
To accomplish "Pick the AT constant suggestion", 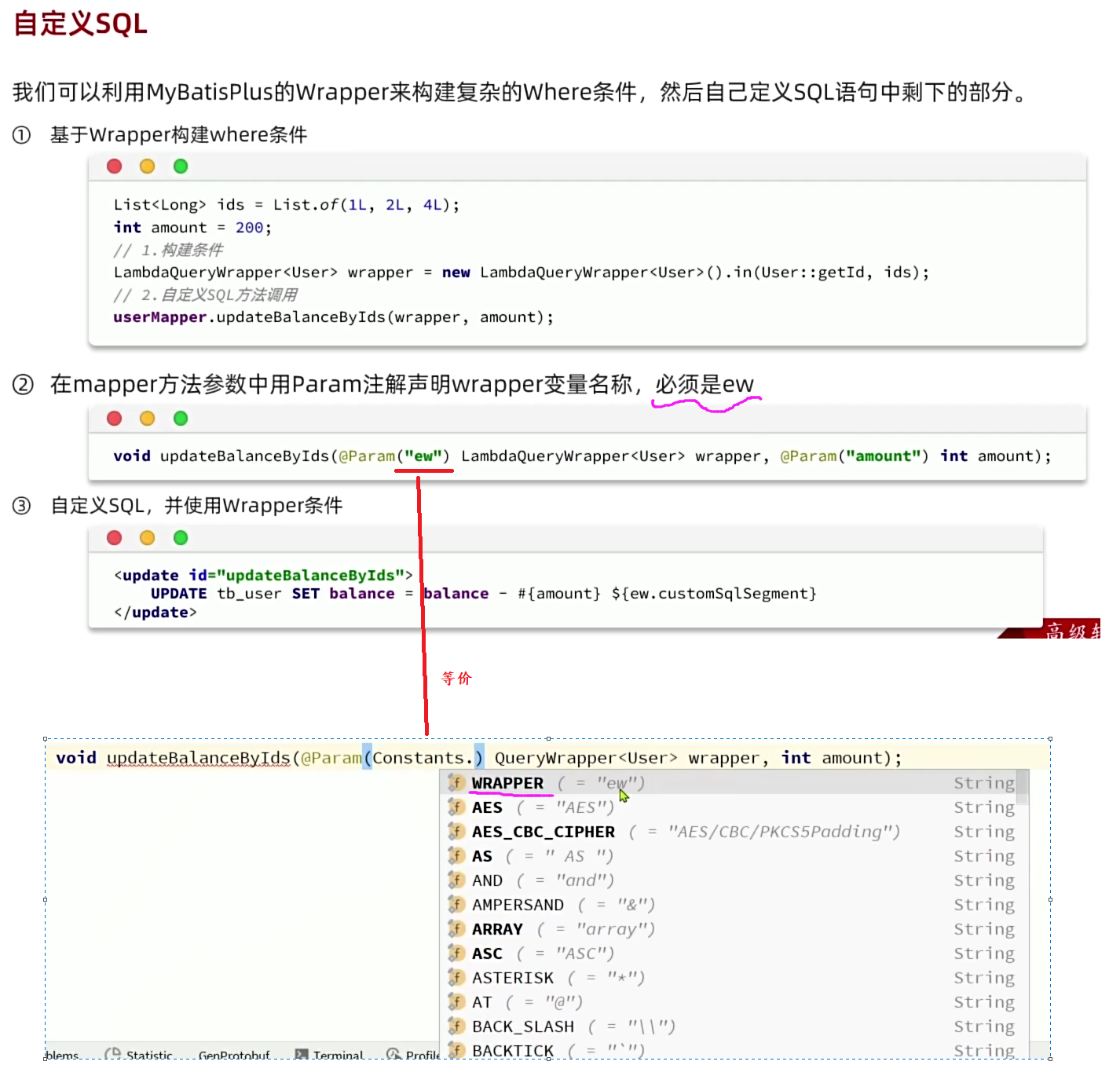I will pyautogui.click(x=734, y=1002).
